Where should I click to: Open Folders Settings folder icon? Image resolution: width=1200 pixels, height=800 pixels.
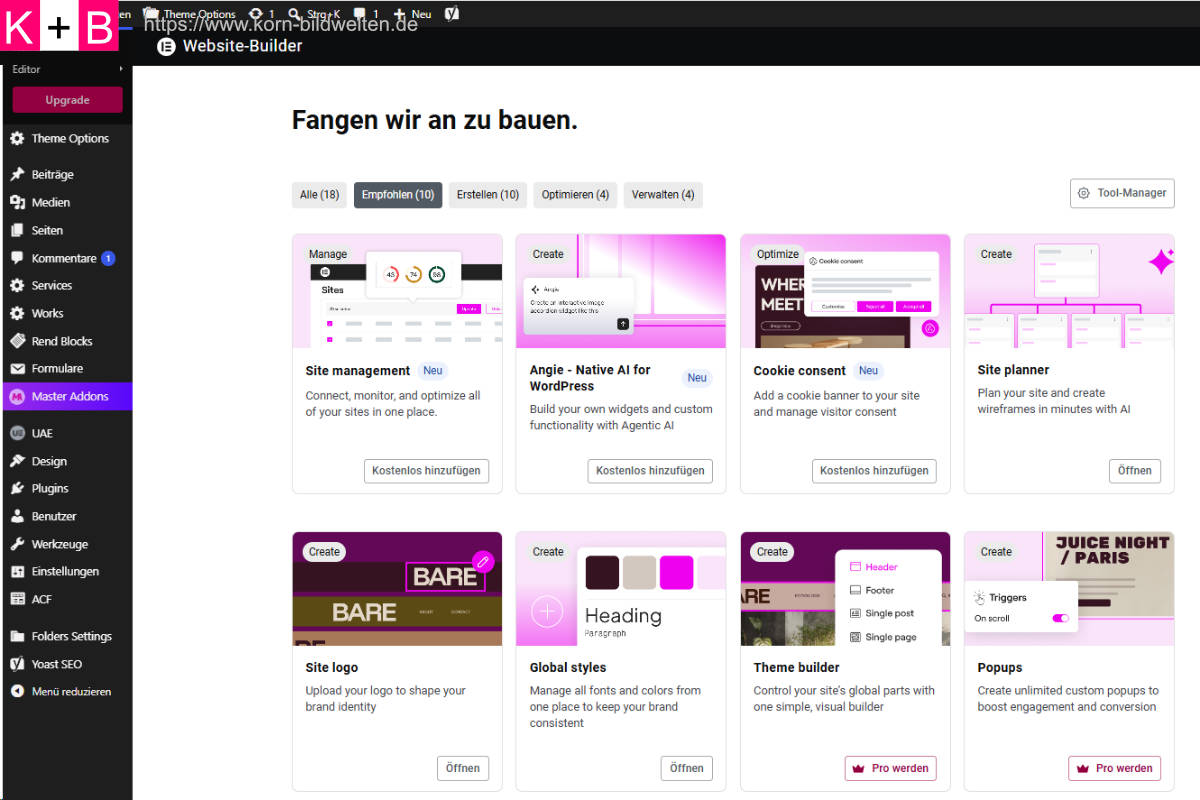pyautogui.click(x=17, y=636)
